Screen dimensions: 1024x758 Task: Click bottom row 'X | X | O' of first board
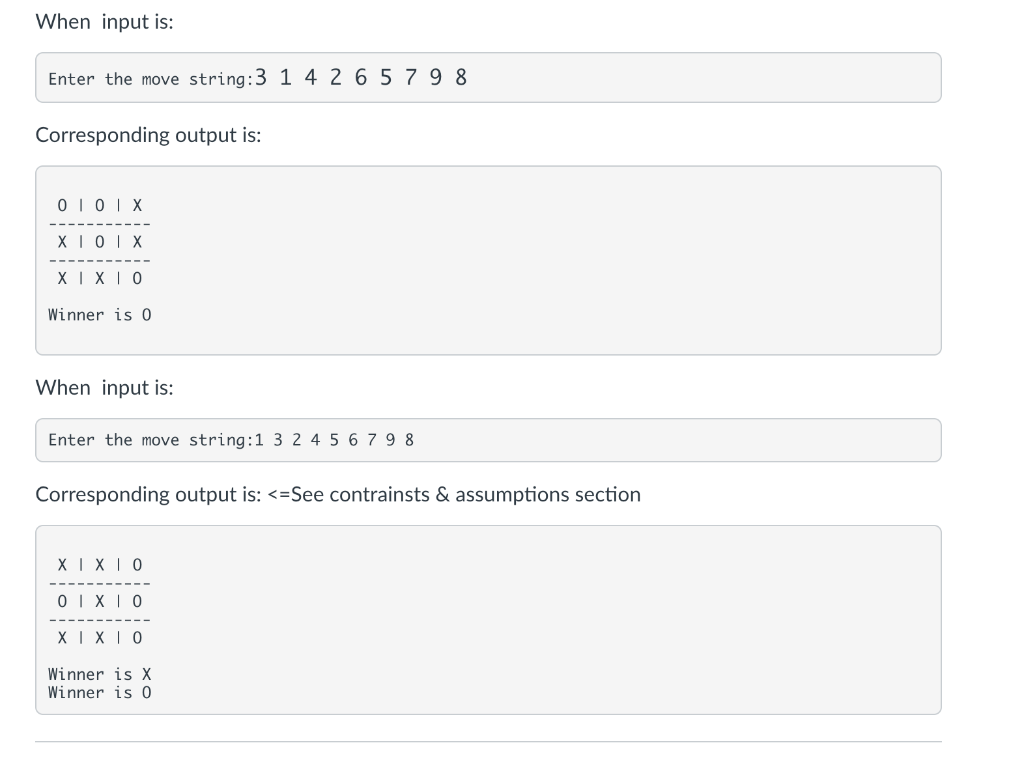coord(99,279)
